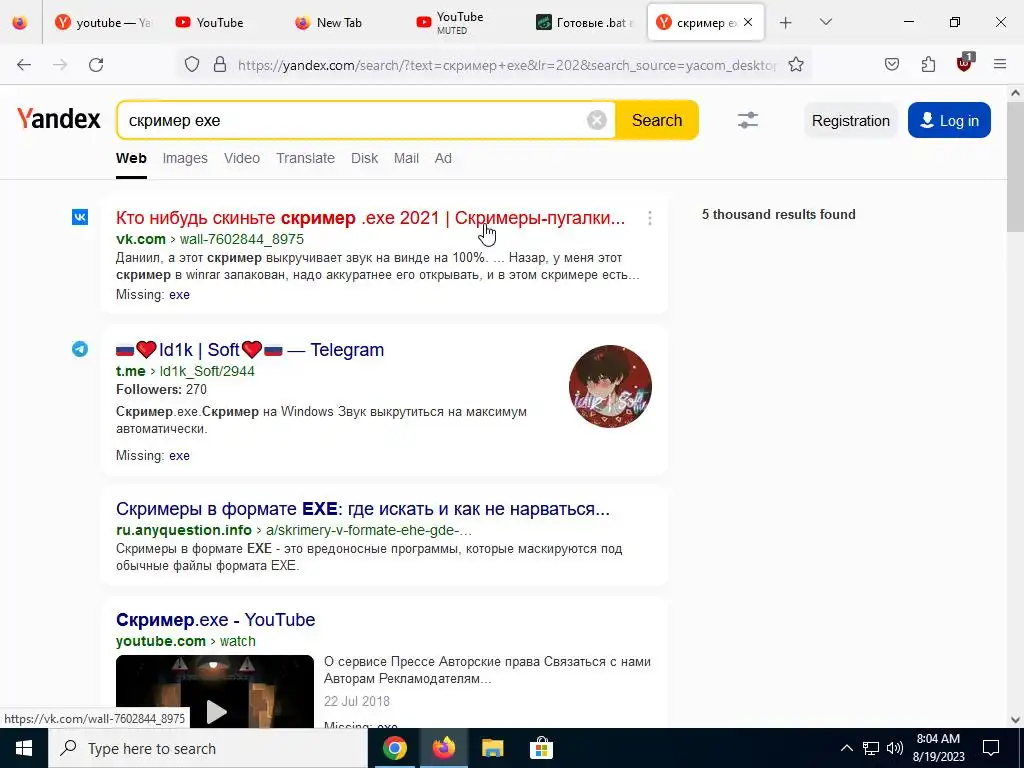
Task: Play the YouTube video thumbnail
Action: pos(215,691)
